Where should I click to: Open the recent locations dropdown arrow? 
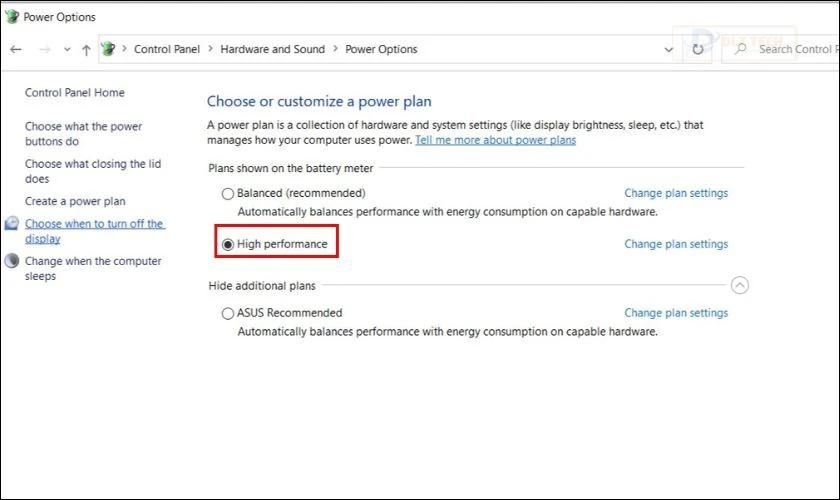[x=66, y=49]
